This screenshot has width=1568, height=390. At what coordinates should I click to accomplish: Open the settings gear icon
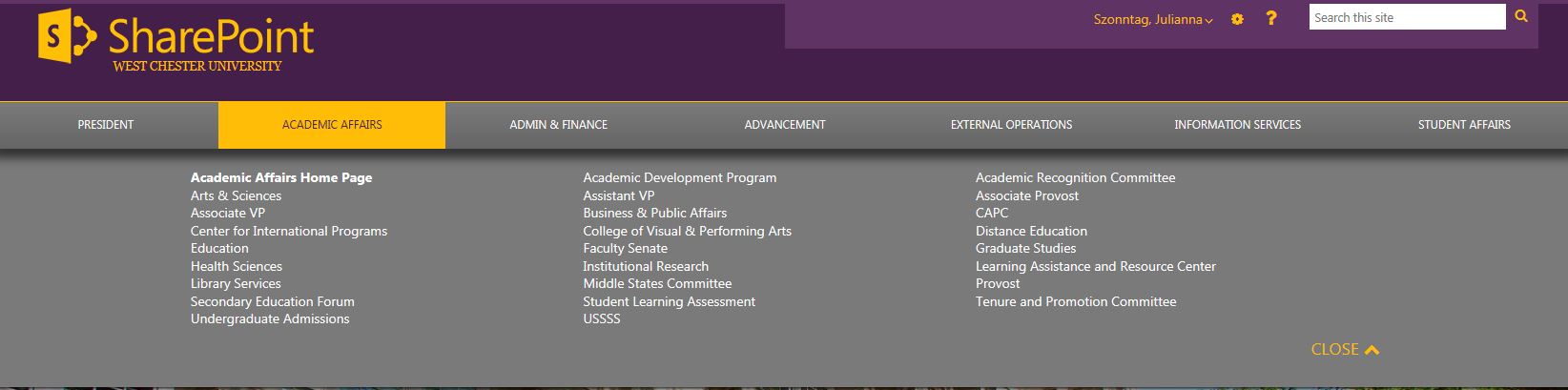(1237, 19)
